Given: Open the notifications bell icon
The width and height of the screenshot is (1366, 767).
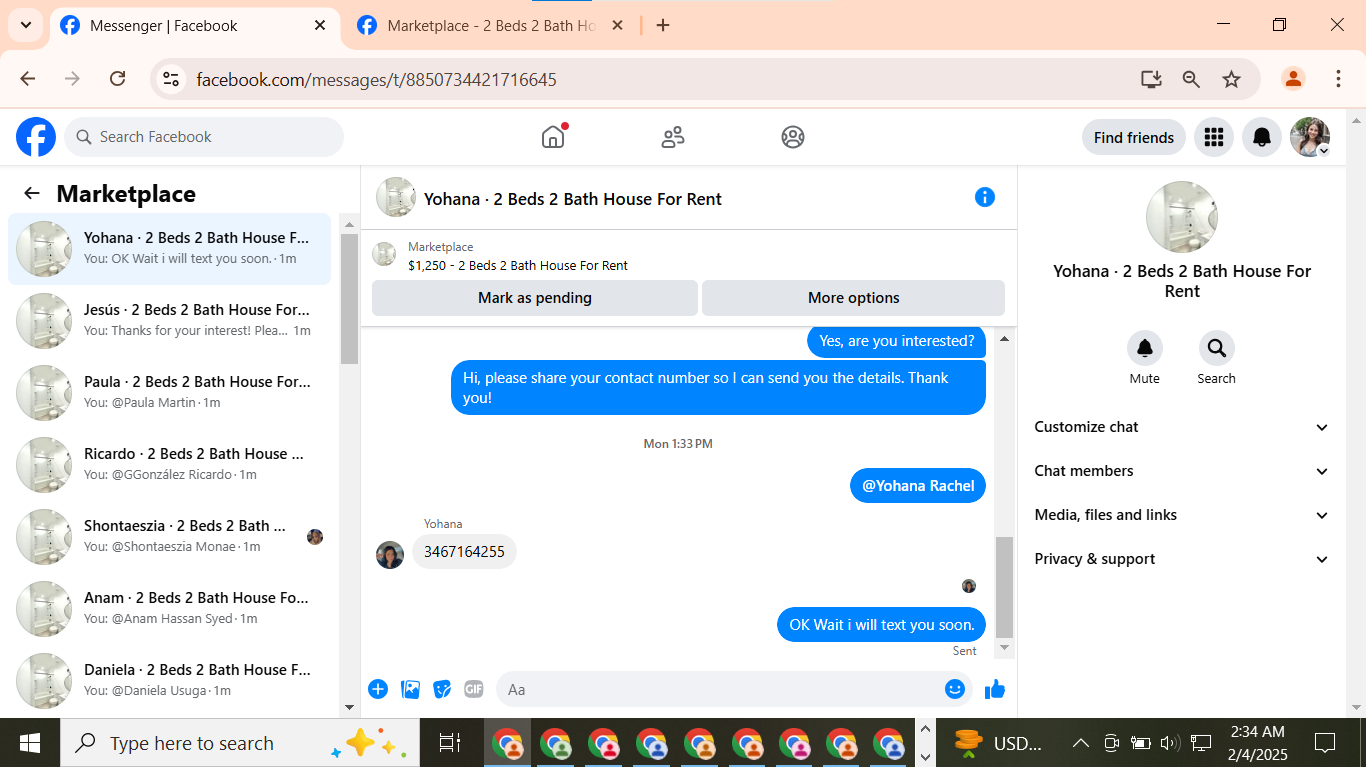Looking at the screenshot, I should 1262,137.
